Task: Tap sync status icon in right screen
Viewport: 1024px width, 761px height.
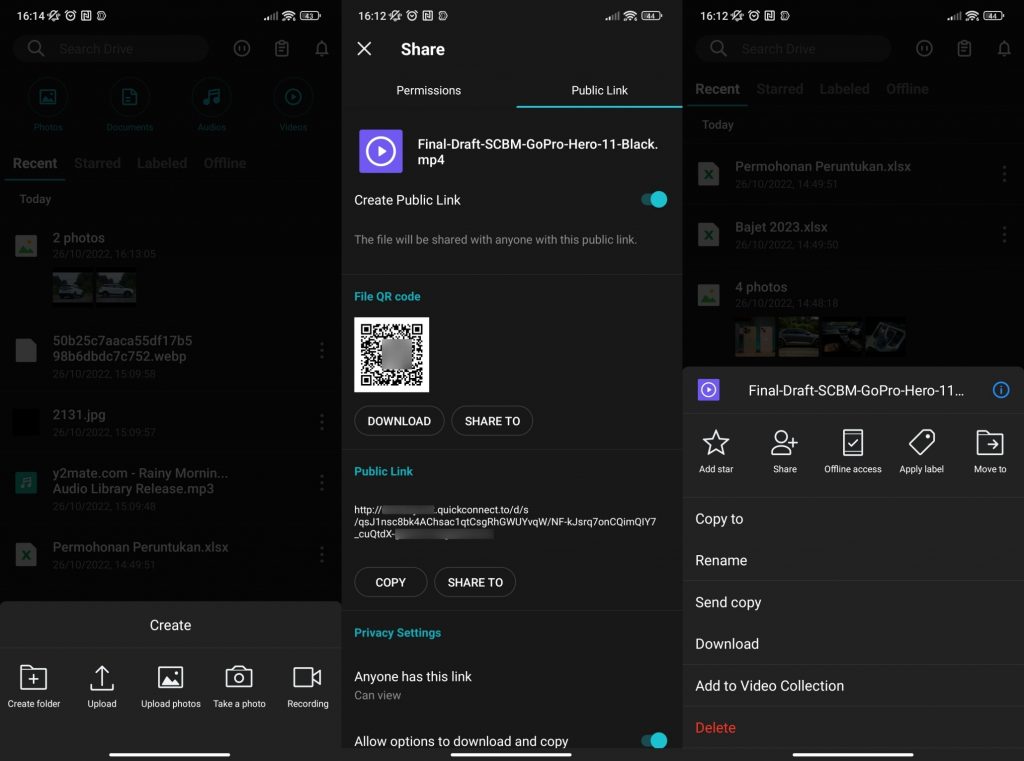Action: click(924, 49)
